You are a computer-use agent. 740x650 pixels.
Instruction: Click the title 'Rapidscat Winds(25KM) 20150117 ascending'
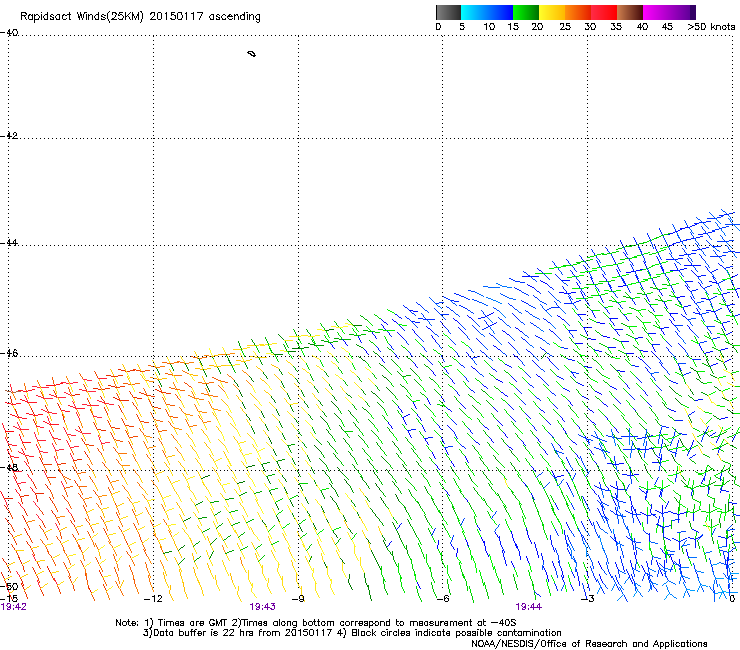[140, 17]
